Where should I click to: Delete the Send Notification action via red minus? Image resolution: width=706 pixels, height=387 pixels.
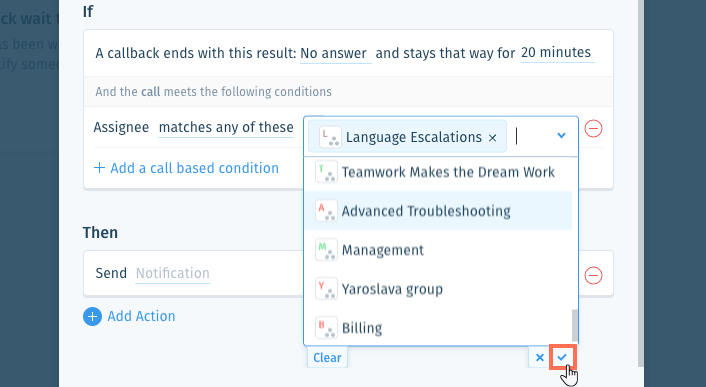coord(593,275)
